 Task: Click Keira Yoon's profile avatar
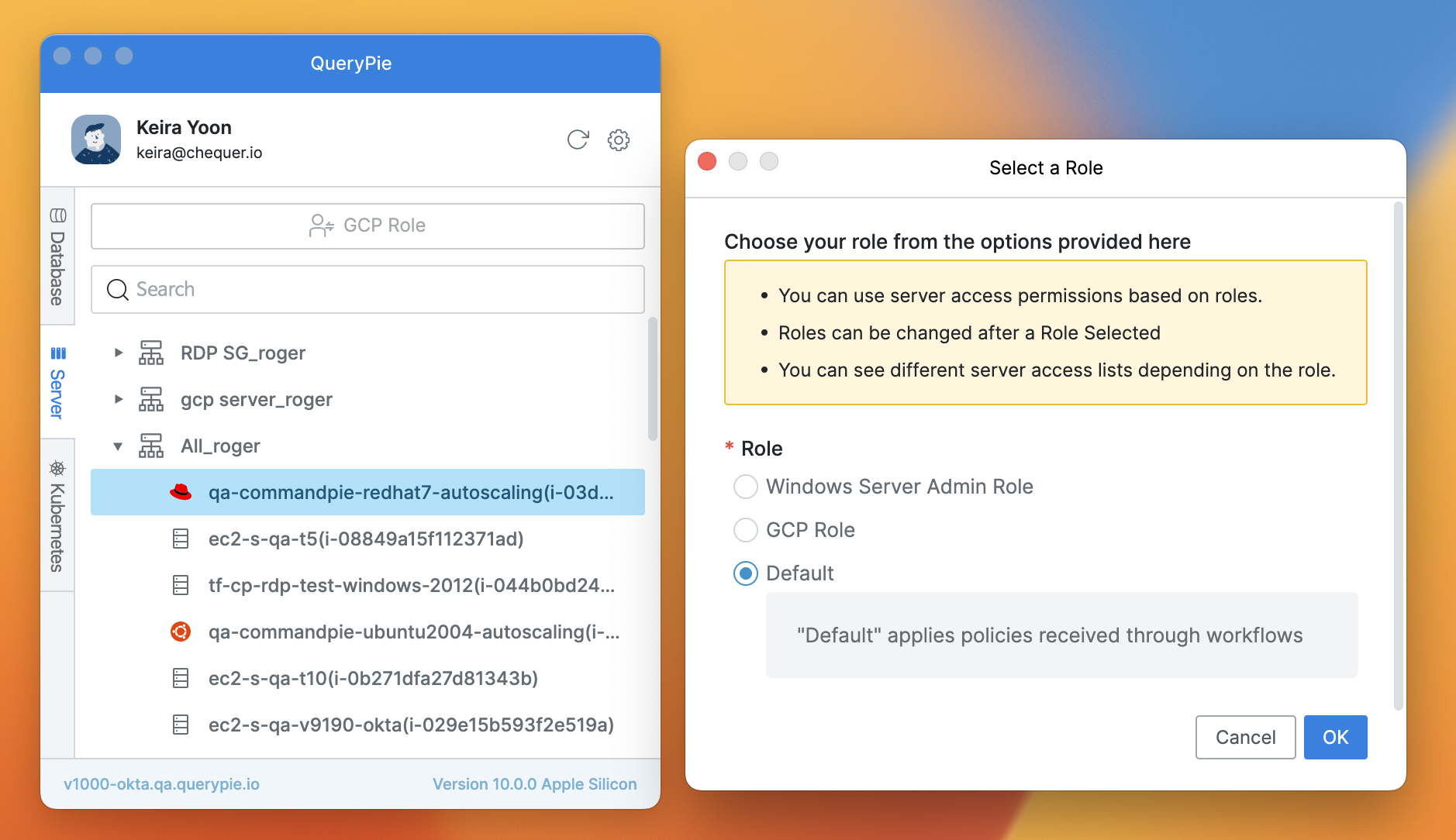[x=96, y=139]
